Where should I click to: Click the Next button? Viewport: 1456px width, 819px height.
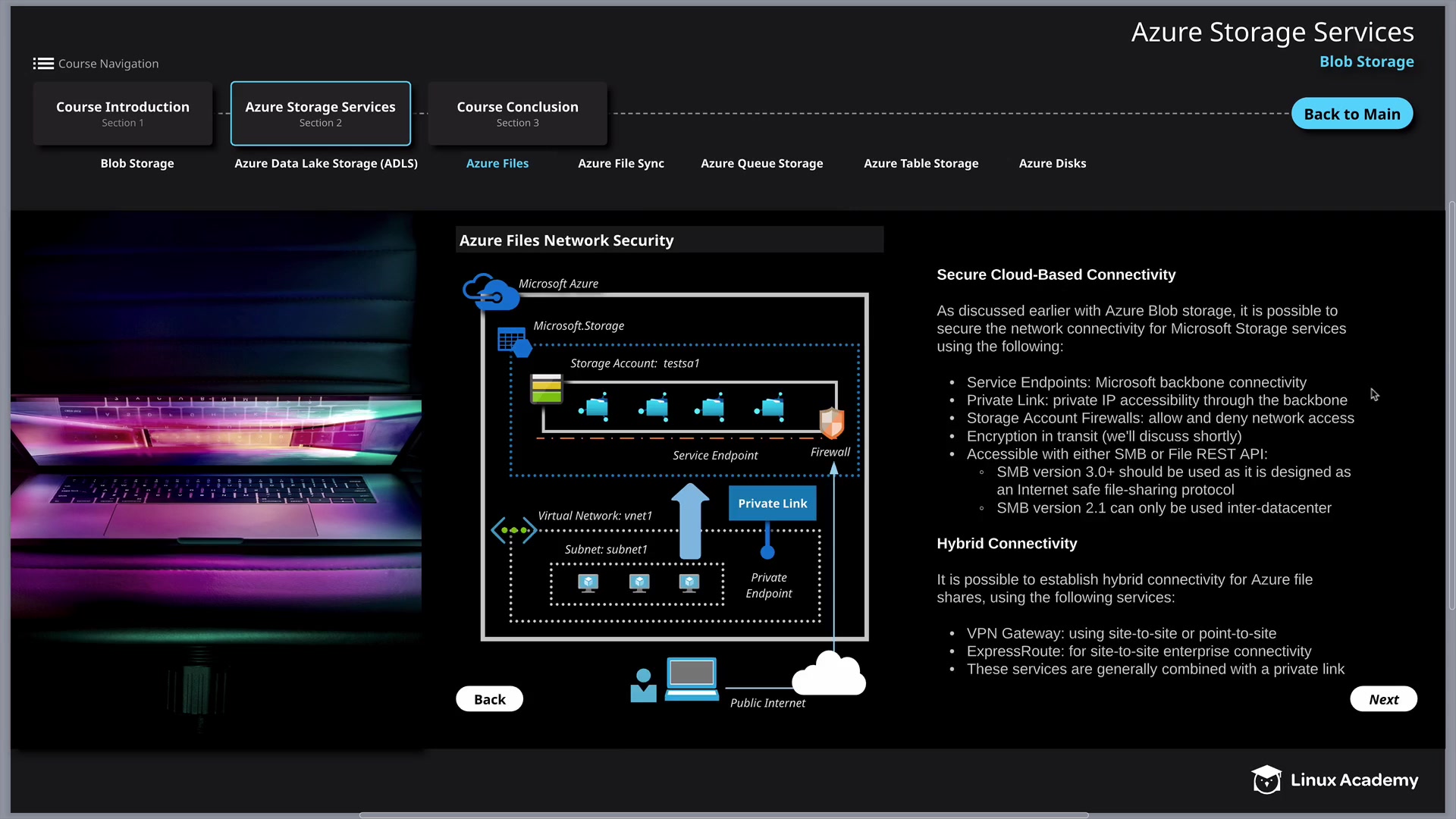point(1382,699)
